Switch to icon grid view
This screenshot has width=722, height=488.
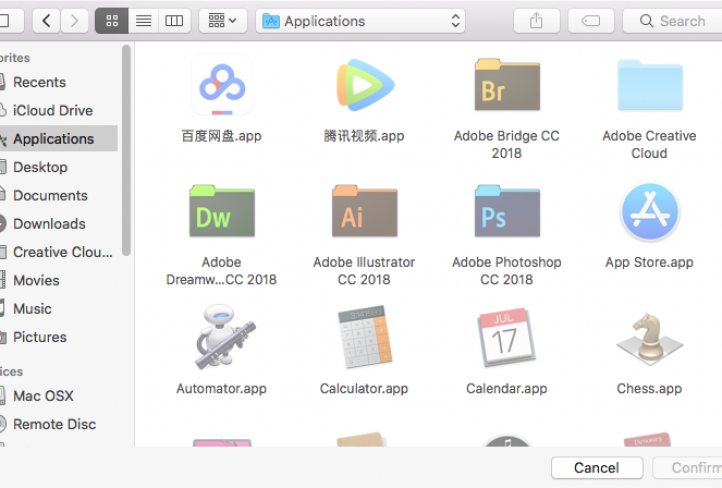click(112, 21)
